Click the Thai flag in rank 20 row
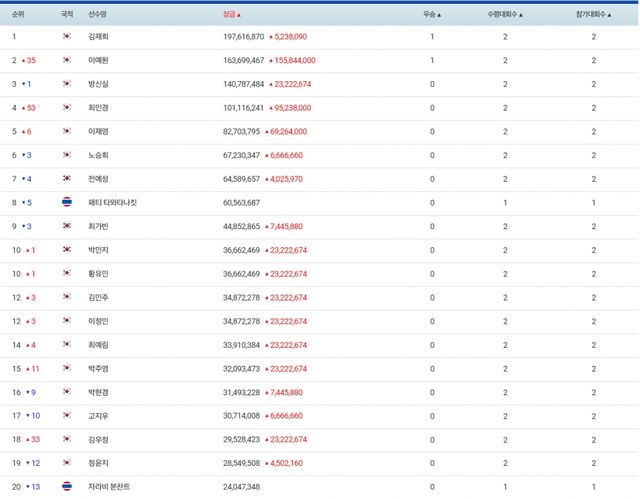This screenshot has width=640, height=499. click(x=67, y=486)
